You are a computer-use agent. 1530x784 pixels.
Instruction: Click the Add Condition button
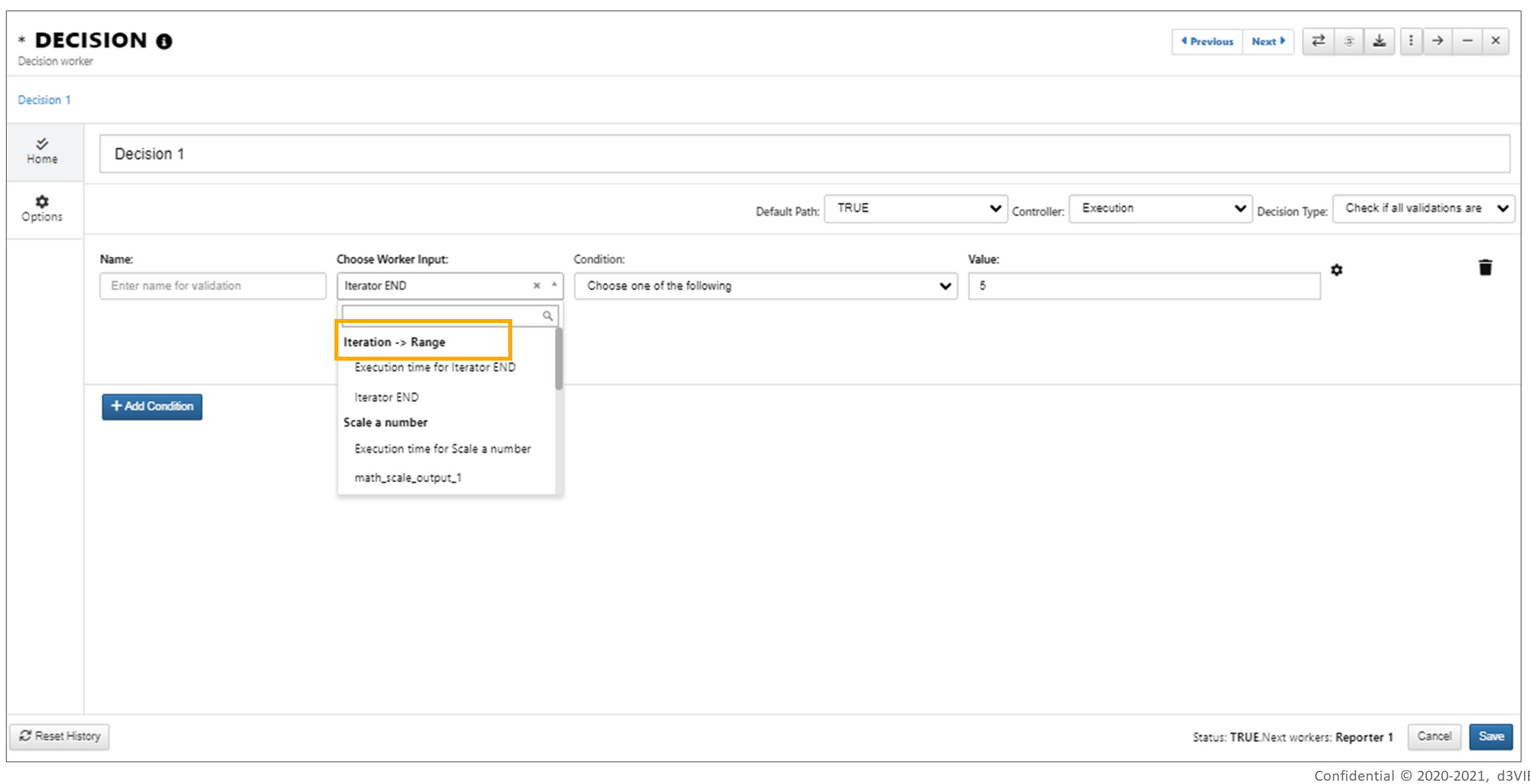pos(152,407)
